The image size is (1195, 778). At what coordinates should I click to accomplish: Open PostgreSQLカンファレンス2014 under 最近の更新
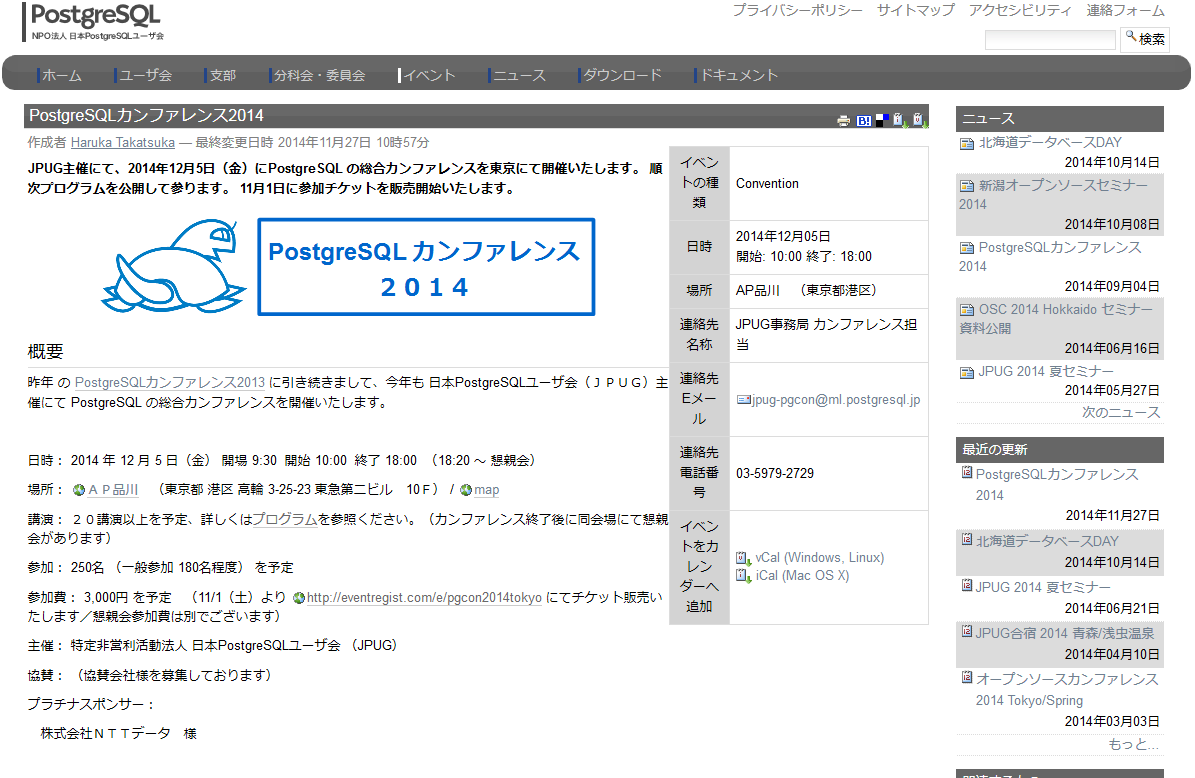(x=1056, y=485)
